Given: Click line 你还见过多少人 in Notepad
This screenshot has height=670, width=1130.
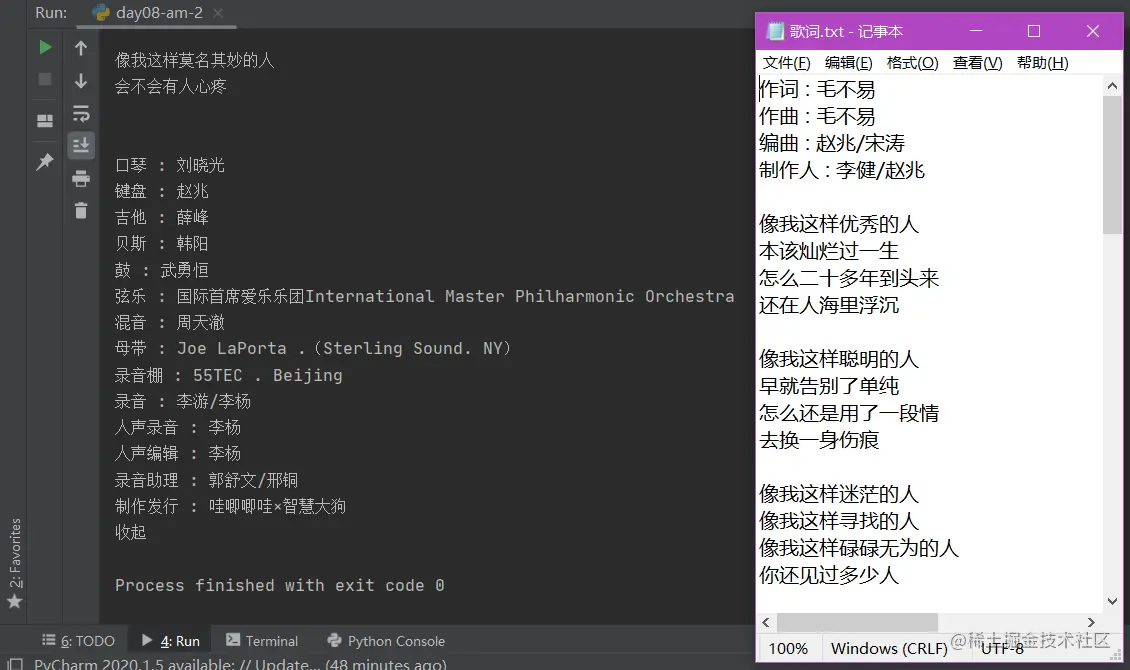Looking at the screenshot, I should [x=829, y=575].
